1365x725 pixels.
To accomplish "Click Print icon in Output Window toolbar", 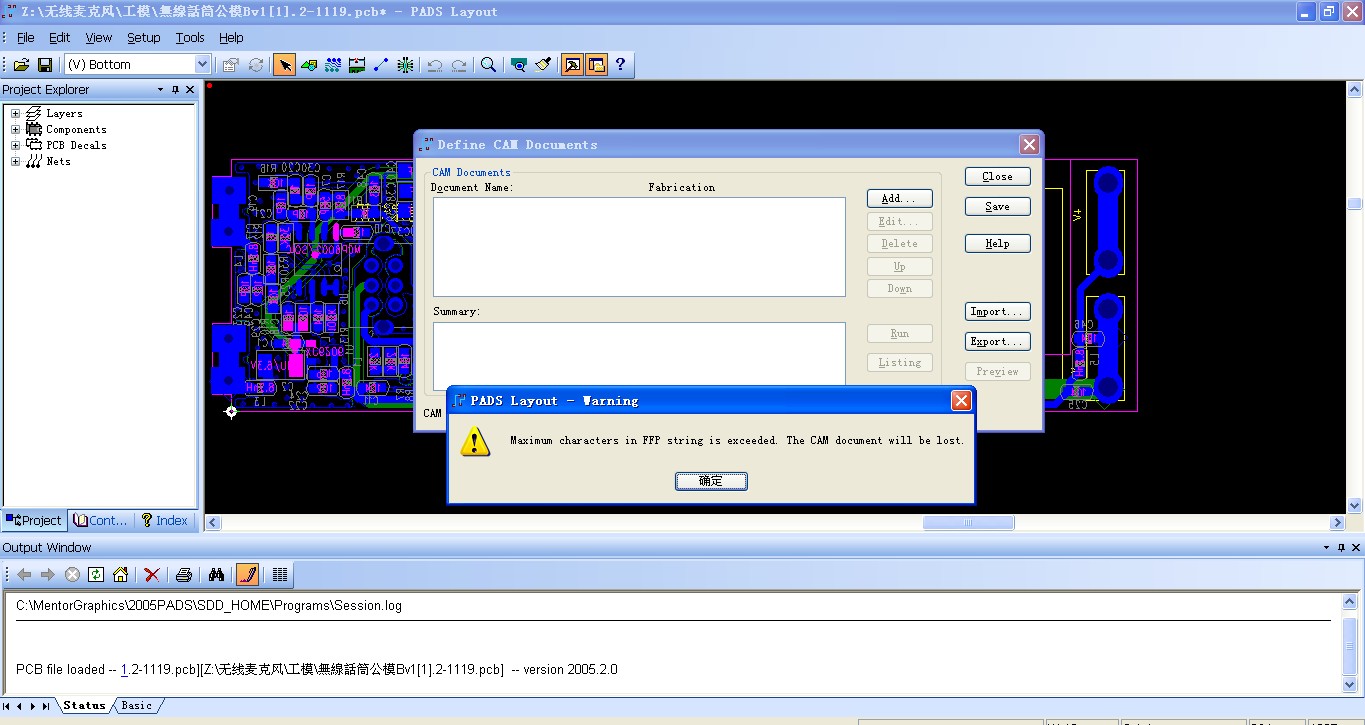I will tap(184, 574).
